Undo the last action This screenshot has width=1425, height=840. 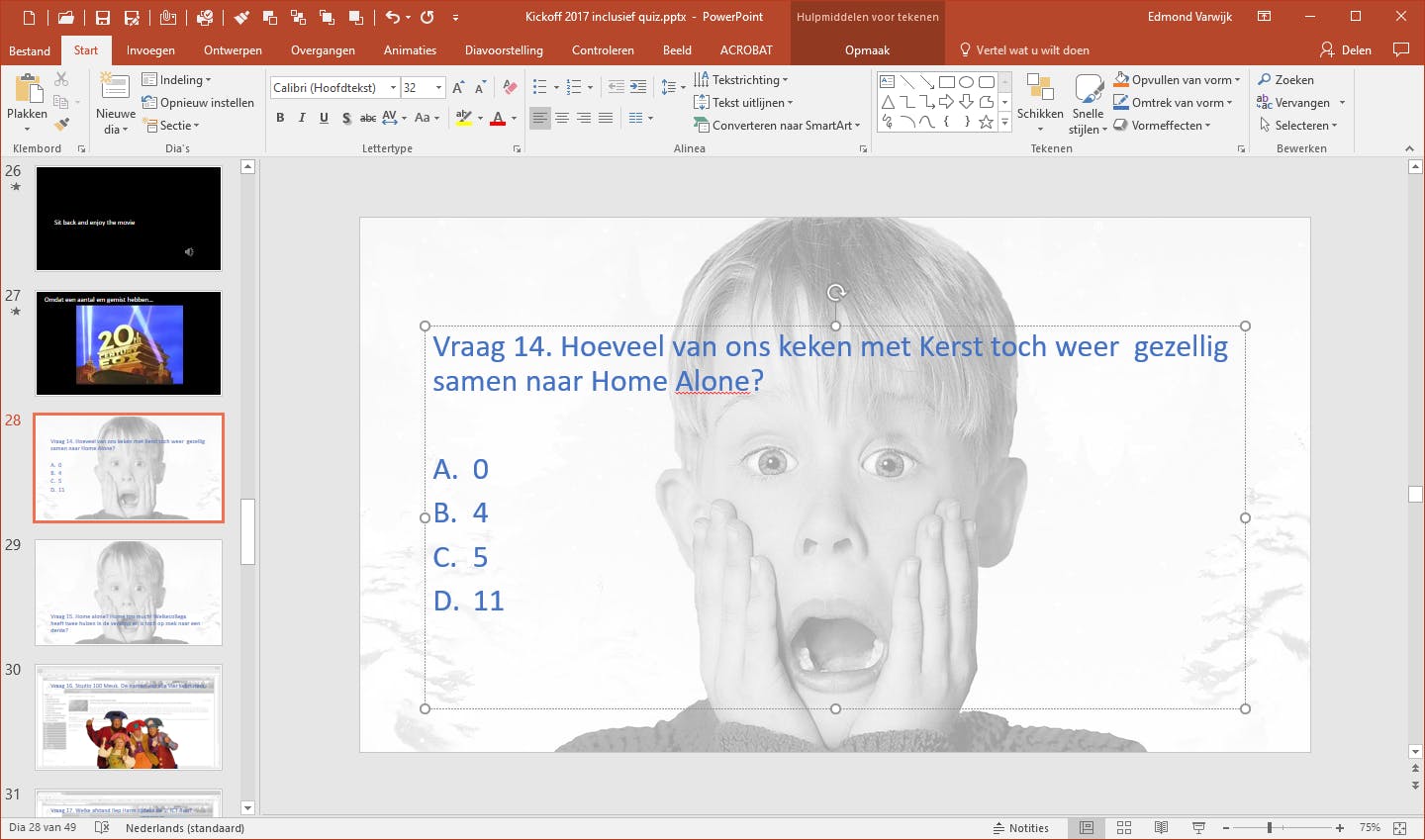[393, 17]
